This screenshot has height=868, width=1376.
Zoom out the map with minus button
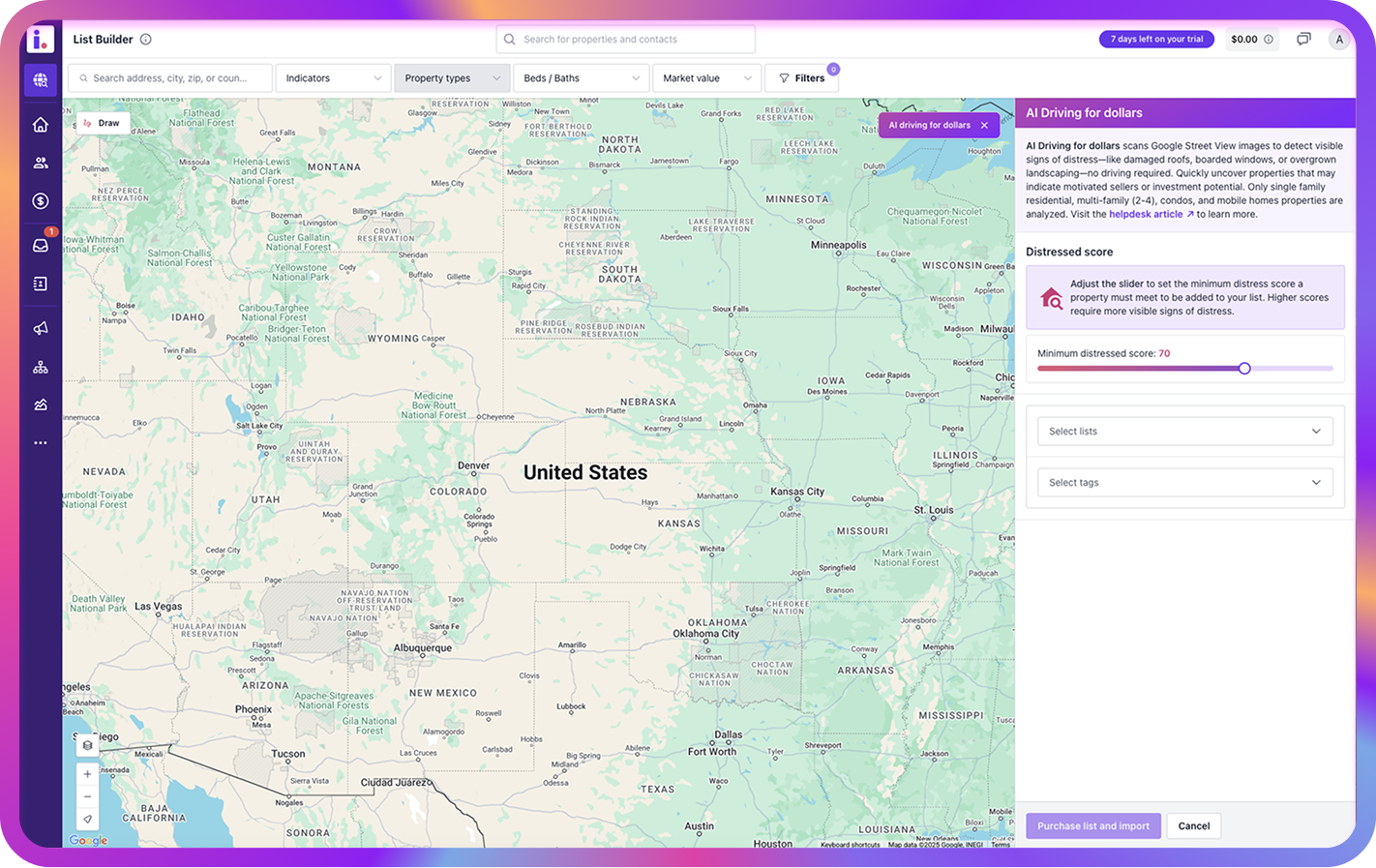[x=87, y=796]
